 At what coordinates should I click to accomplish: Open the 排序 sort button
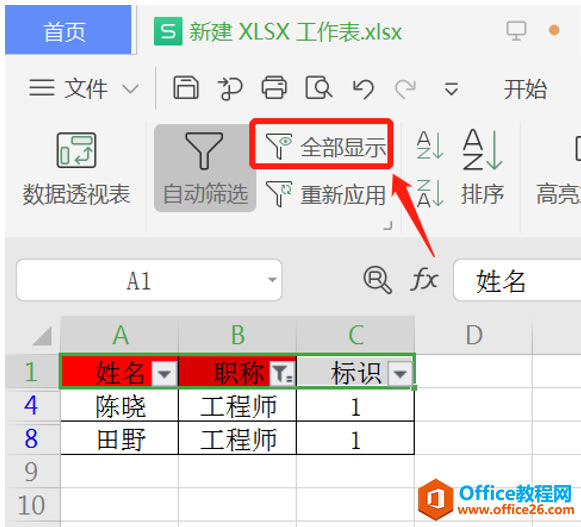[x=483, y=167]
